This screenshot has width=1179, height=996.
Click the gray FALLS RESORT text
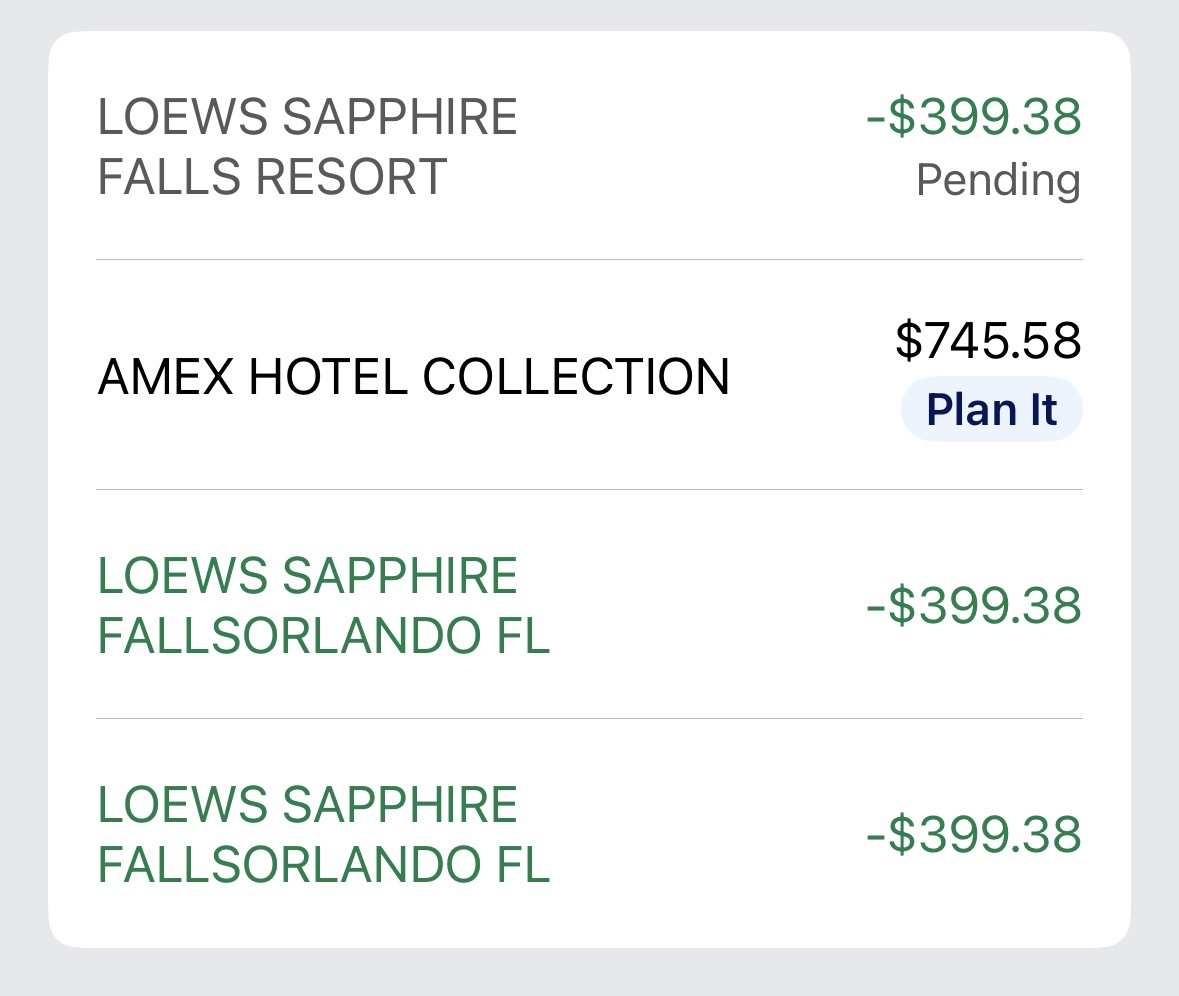point(272,178)
